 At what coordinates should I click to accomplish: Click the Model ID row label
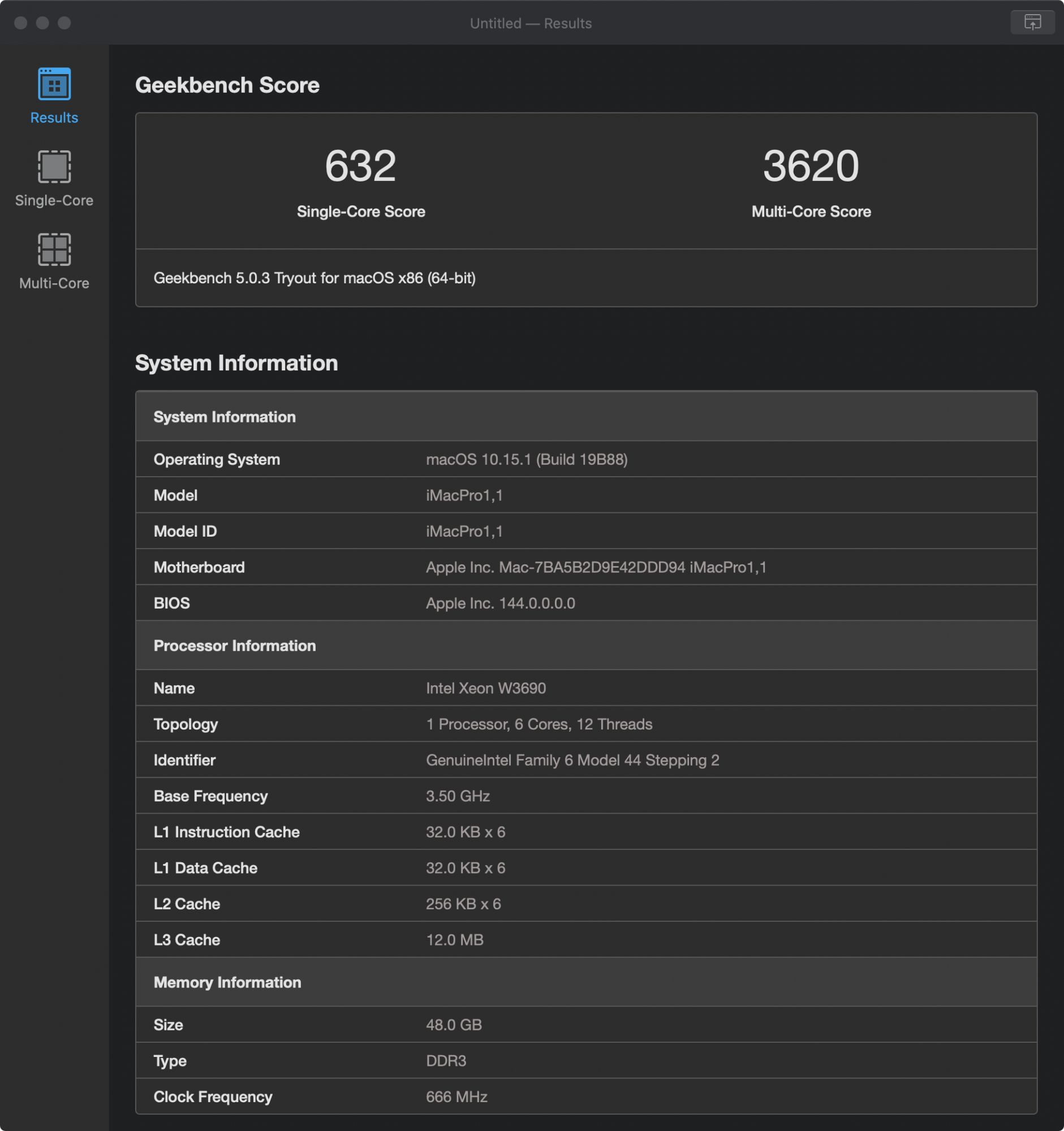coord(185,532)
